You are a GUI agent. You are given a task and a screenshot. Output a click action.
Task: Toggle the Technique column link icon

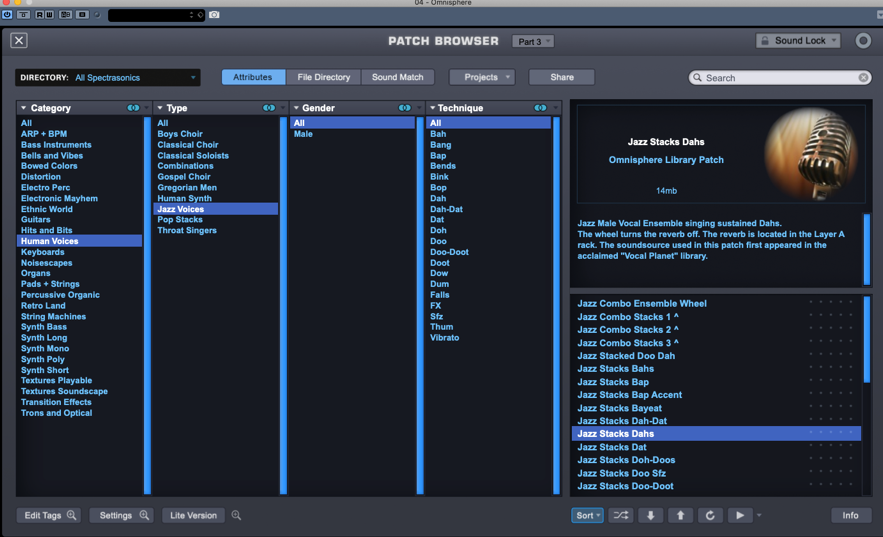point(540,108)
